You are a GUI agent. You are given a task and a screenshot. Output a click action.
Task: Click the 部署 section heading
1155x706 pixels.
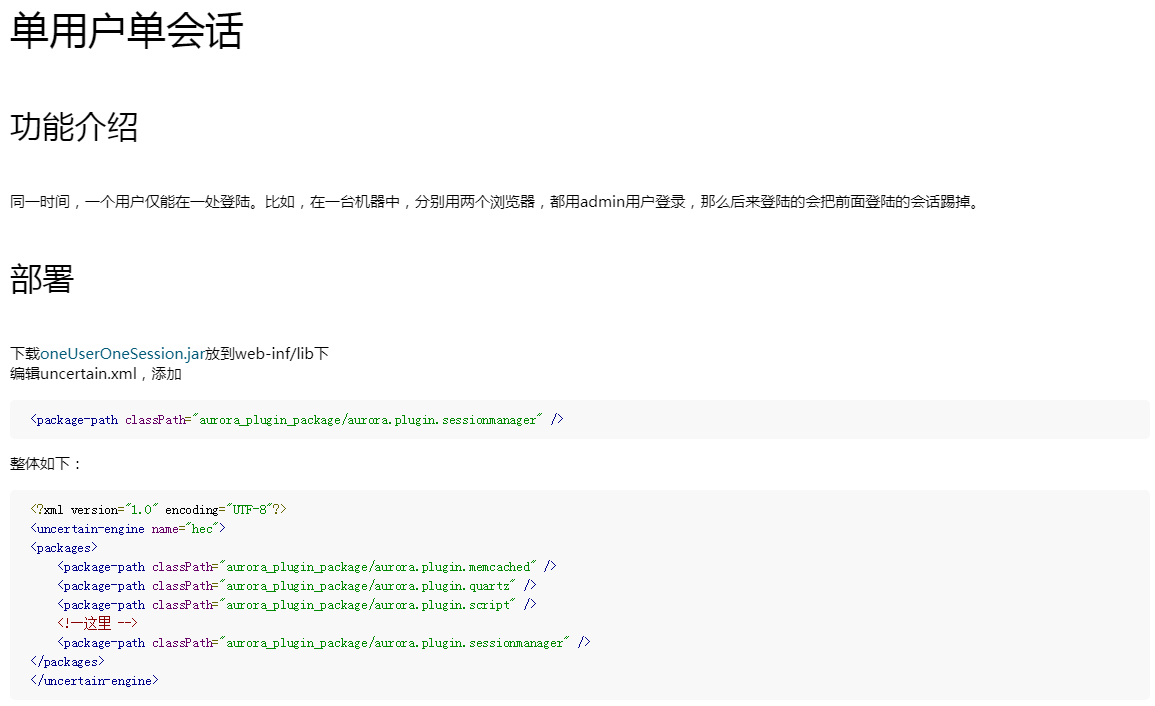pos(42,279)
